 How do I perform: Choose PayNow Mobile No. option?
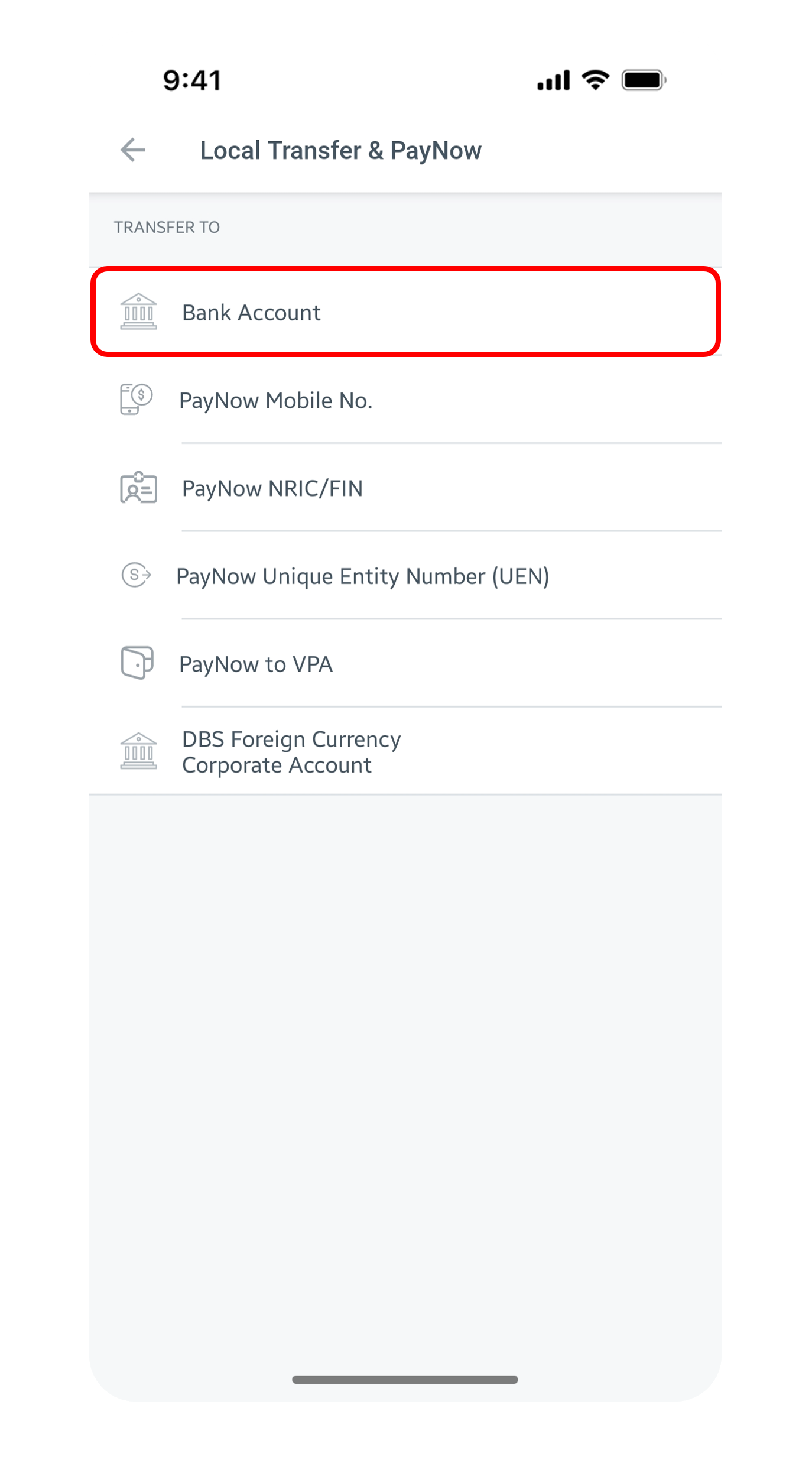pyautogui.click(x=275, y=401)
